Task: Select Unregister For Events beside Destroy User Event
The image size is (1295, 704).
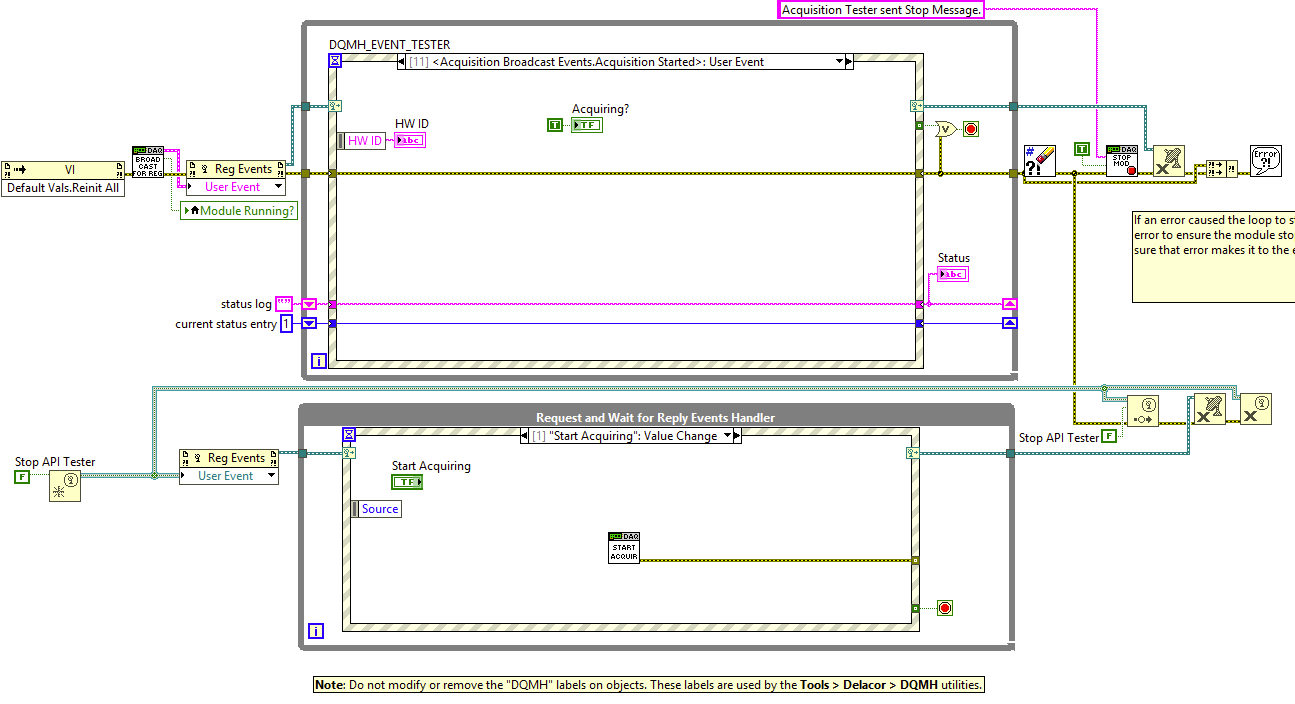Action: 1209,410
